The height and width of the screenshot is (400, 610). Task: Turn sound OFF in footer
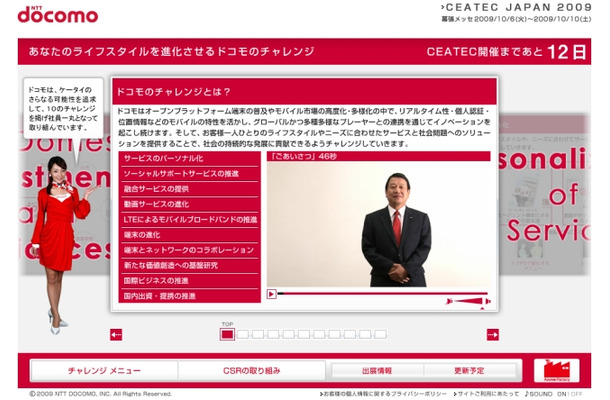577,394
